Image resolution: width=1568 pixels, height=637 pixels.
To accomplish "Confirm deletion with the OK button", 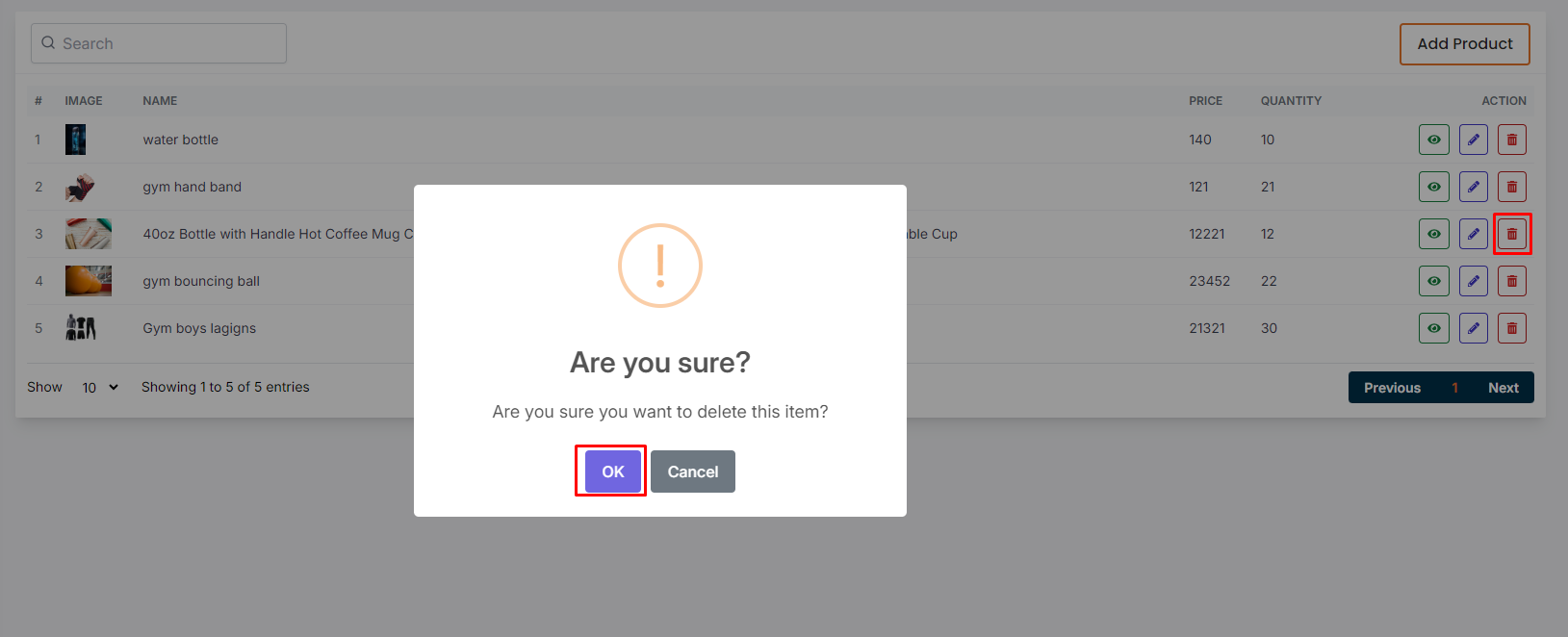I will tap(612, 471).
